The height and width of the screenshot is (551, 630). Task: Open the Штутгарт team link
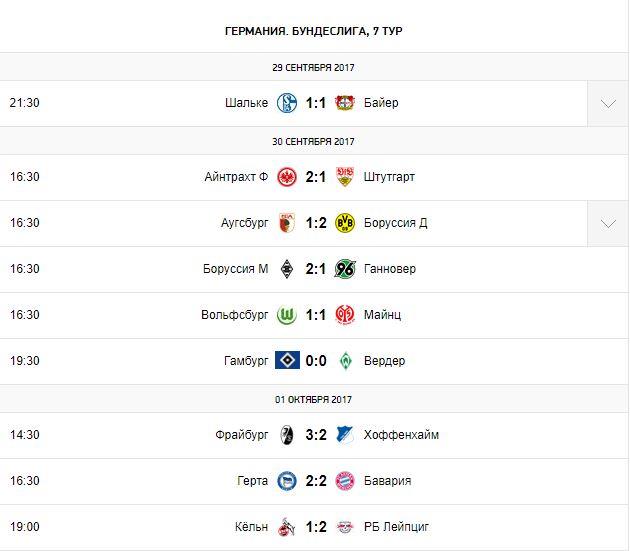(x=390, y=177)
